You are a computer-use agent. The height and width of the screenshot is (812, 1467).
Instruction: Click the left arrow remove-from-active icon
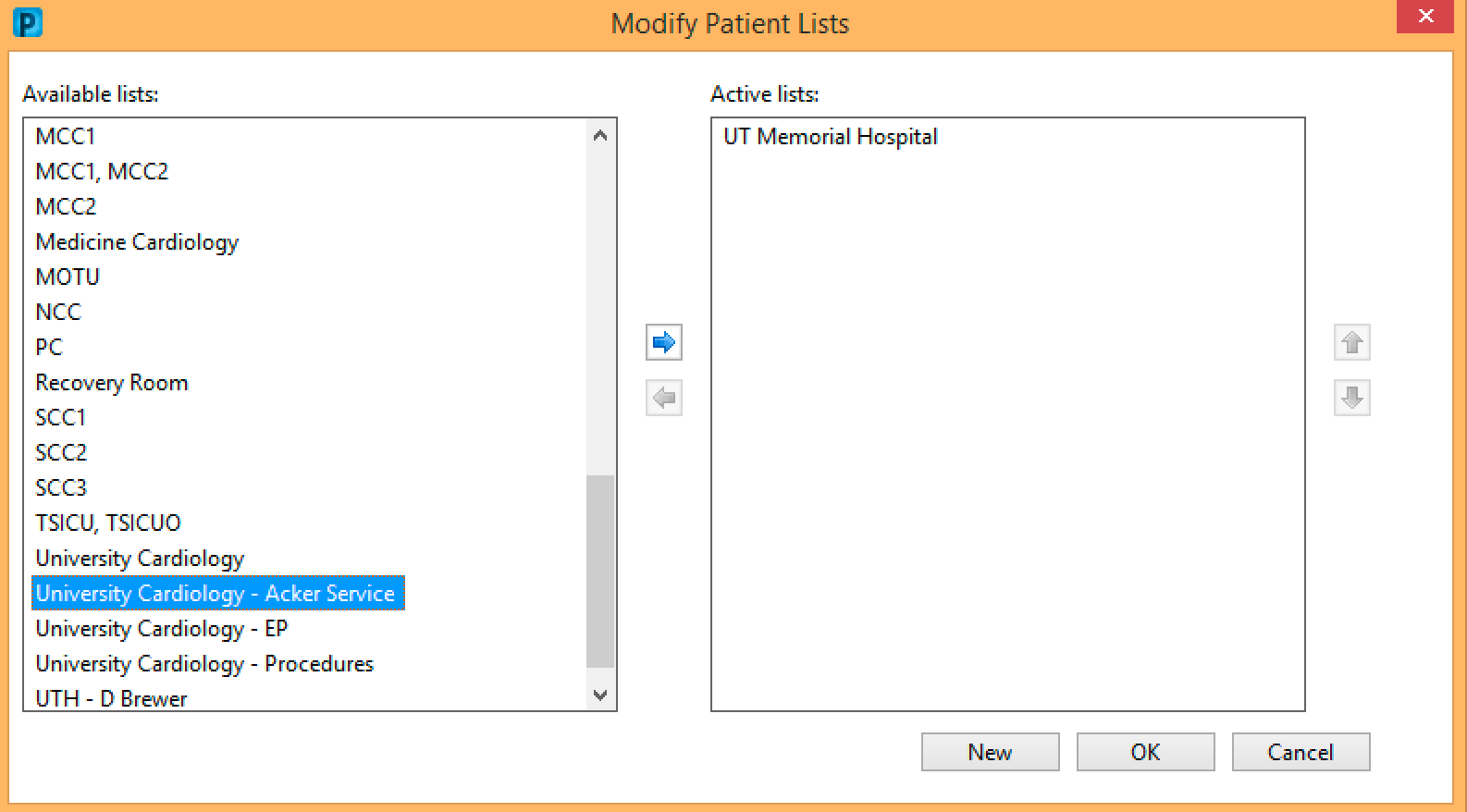664,399
